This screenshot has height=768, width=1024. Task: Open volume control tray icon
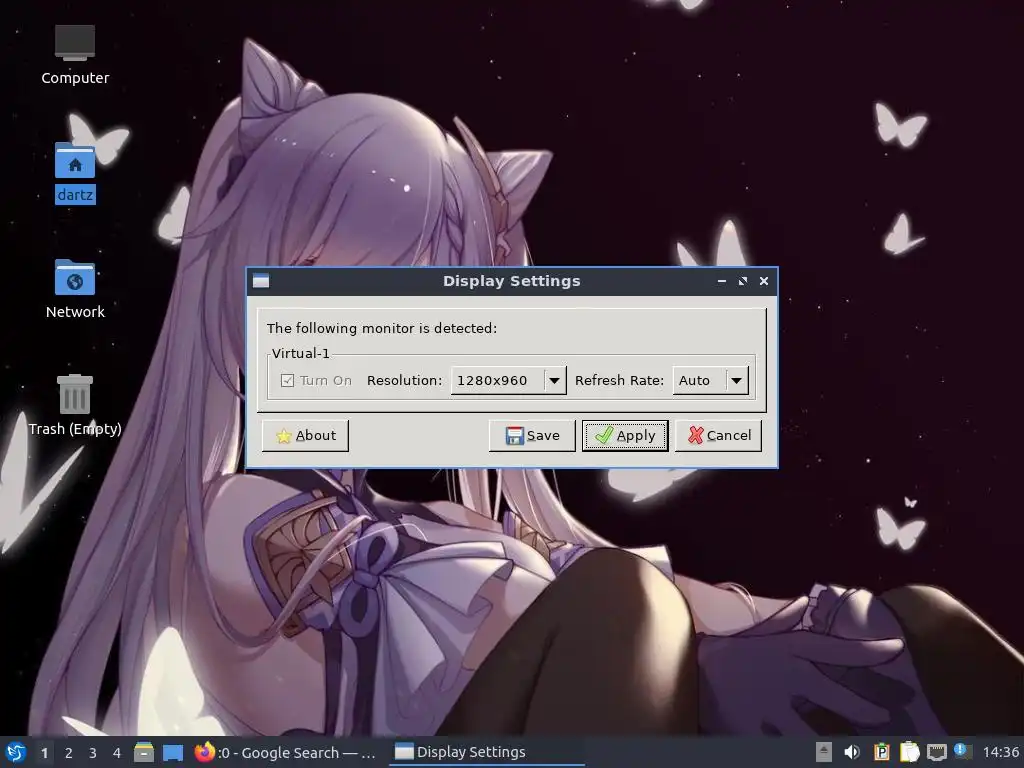click(x=852, y=752)
